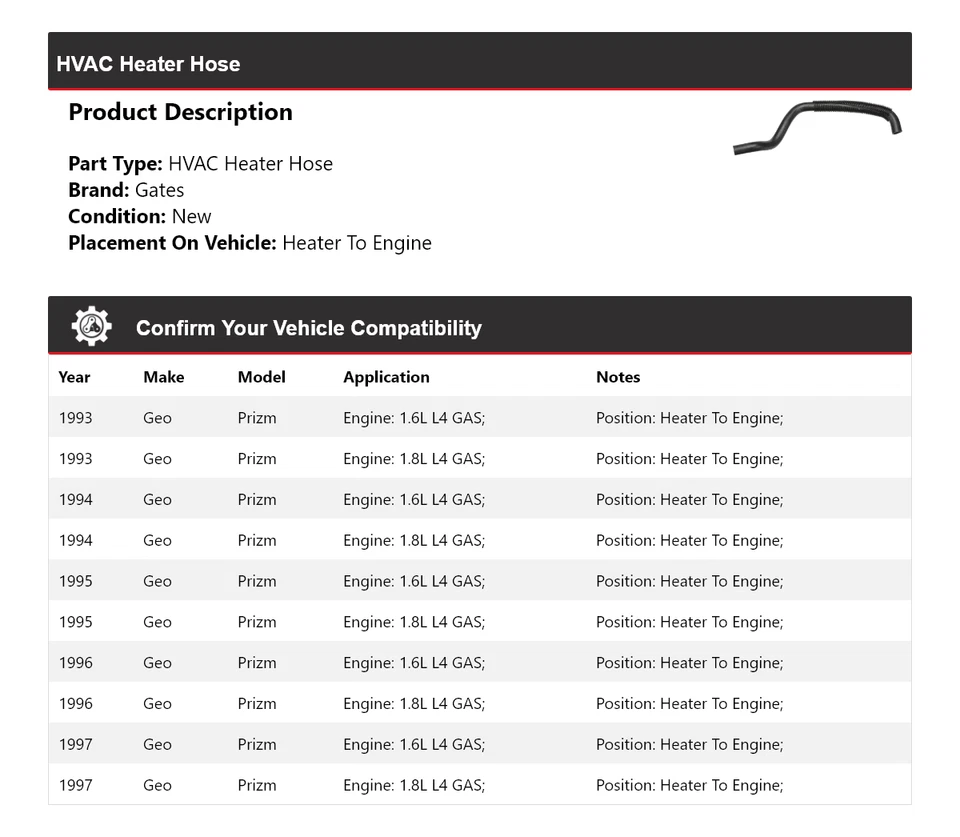Click Notes cell in 1993 1.6L row
This screenshot has width=960, height=837.
(x=689, y=418)
